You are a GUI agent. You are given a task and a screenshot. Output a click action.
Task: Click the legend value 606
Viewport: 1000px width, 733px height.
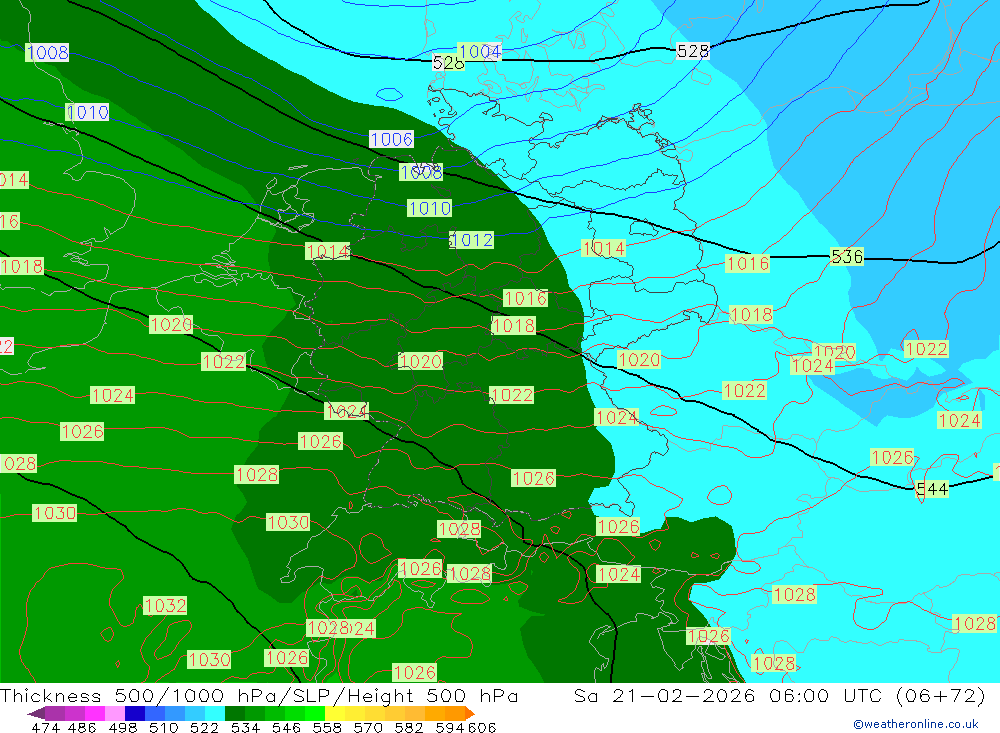pyautogui.click(x=482, y=727)
